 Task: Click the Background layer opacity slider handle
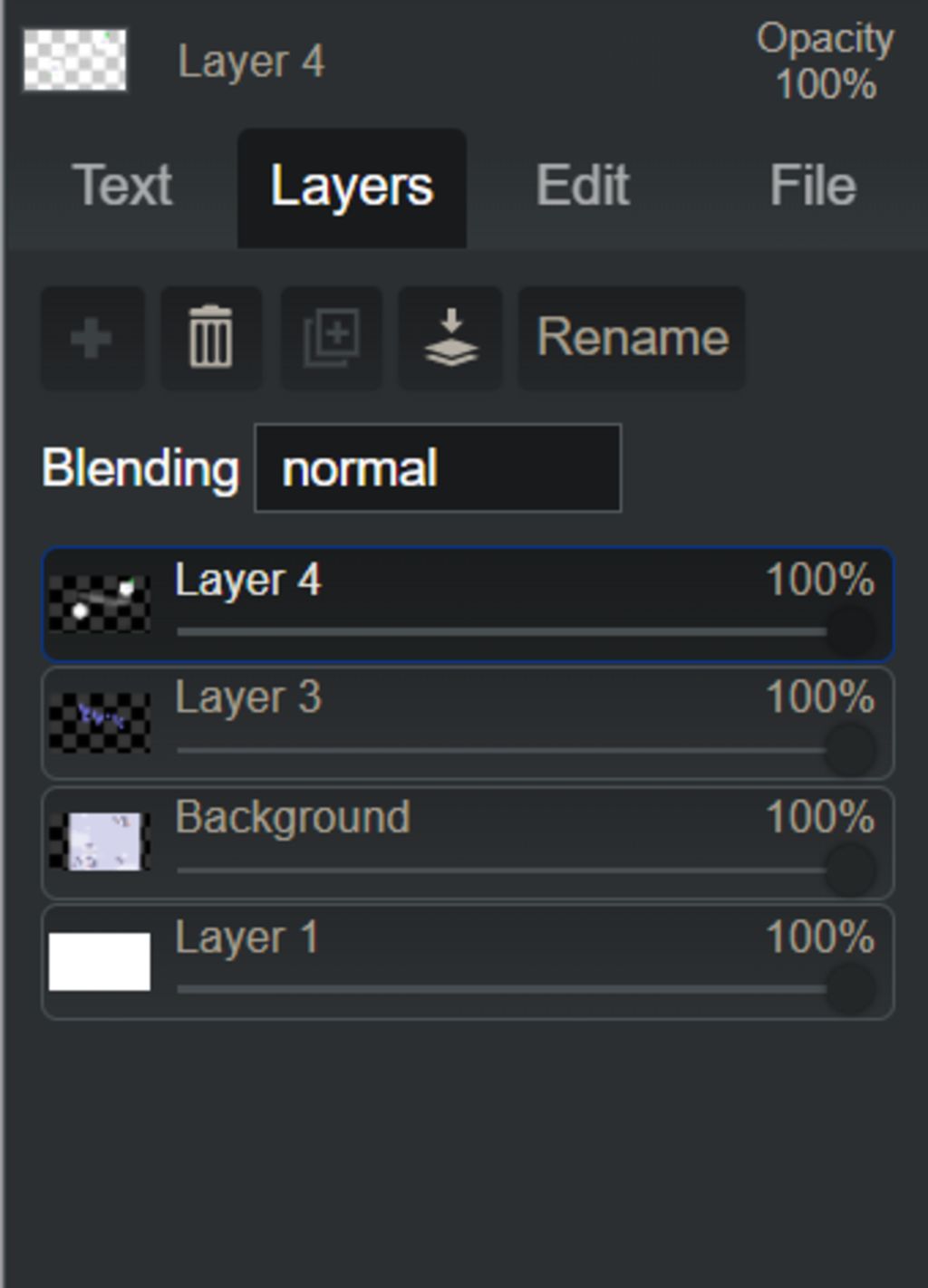click(x=851, y=870)
